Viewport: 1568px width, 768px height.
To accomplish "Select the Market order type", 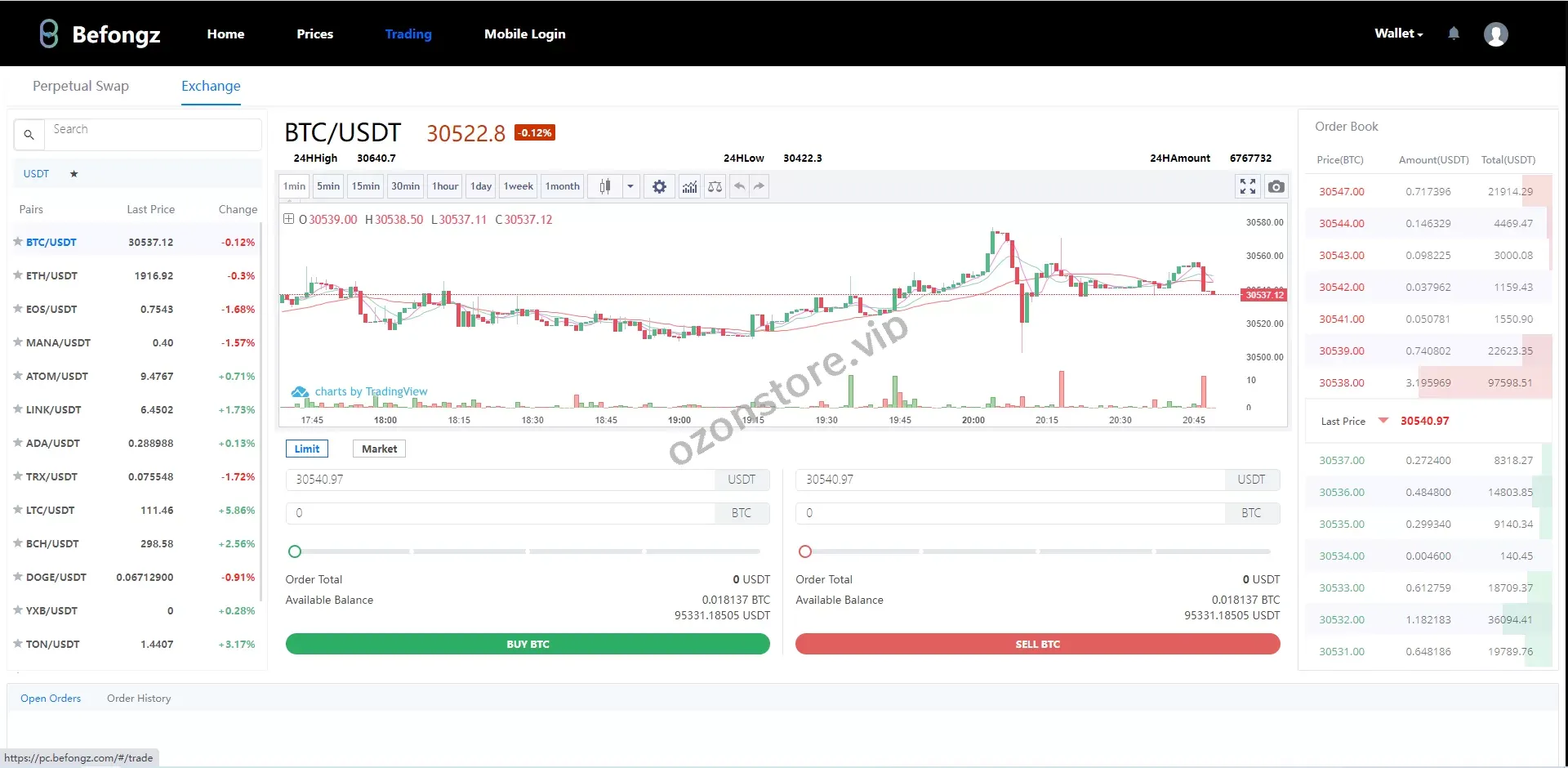I will [379, 449].
